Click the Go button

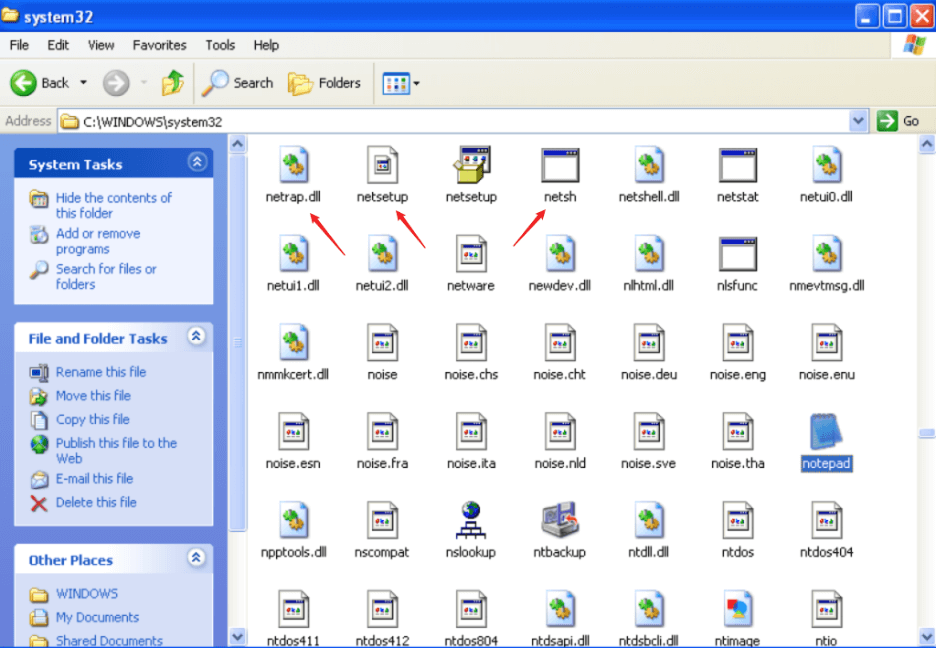(898, 121)
